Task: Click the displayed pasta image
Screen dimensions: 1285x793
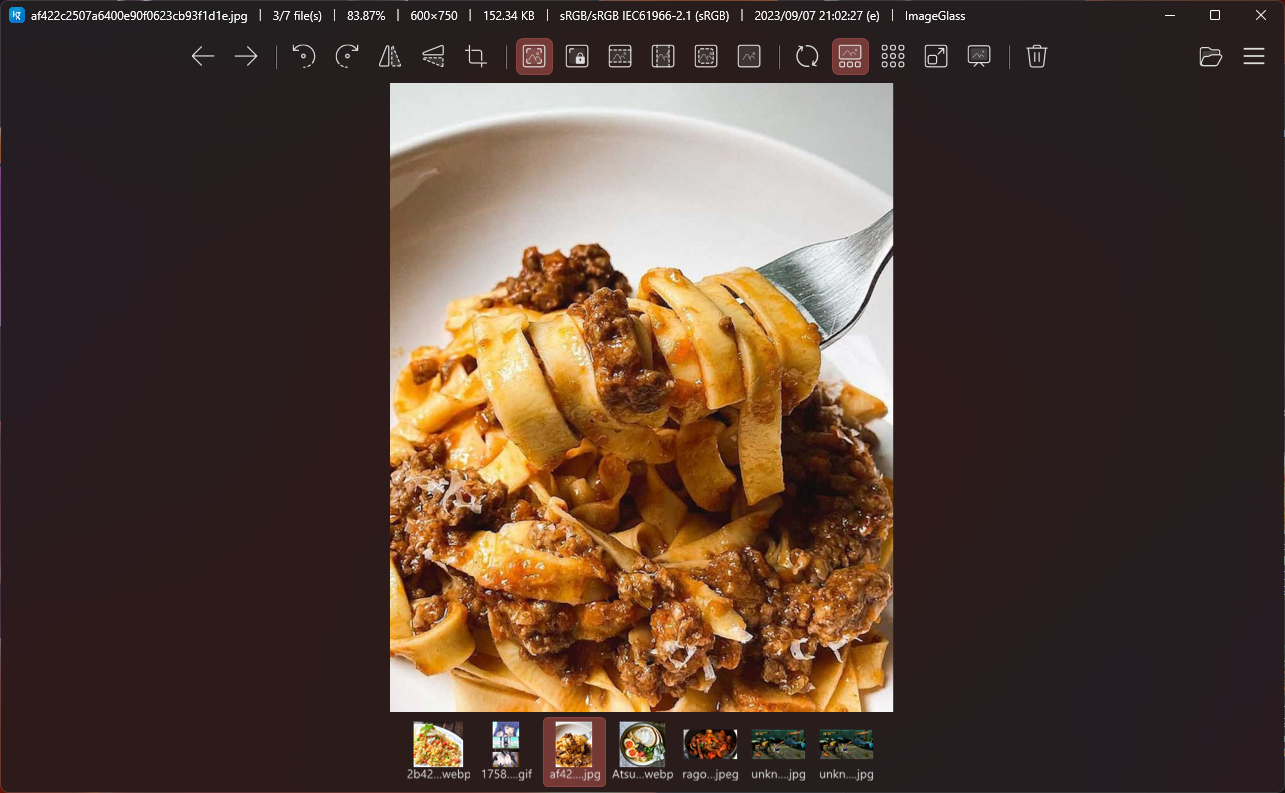Action: (641, 397)
